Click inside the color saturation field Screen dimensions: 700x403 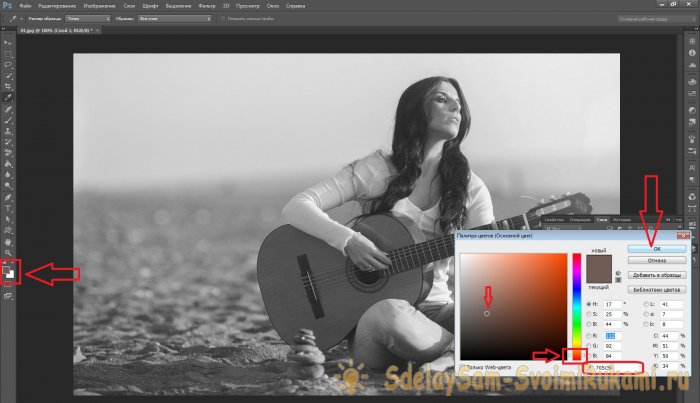click(514, 307)
